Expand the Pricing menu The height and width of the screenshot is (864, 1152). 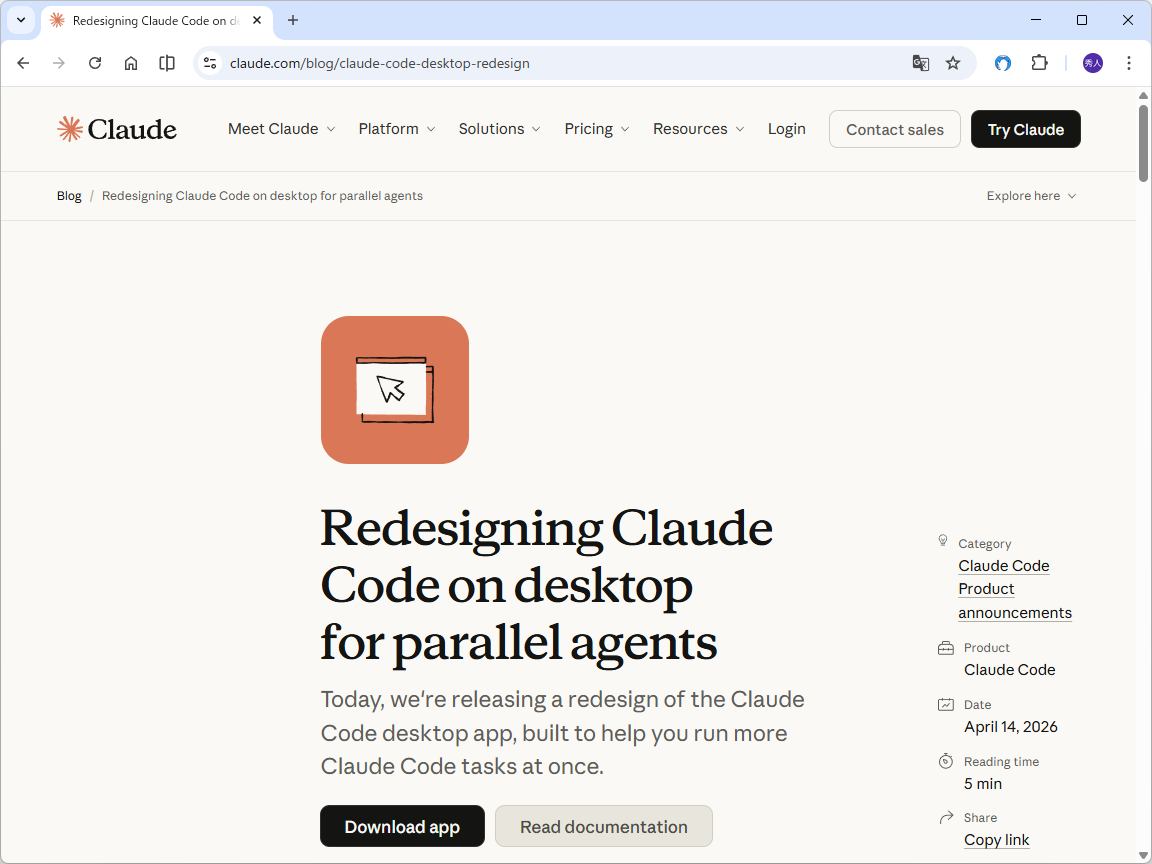click(x=597, y=129)
